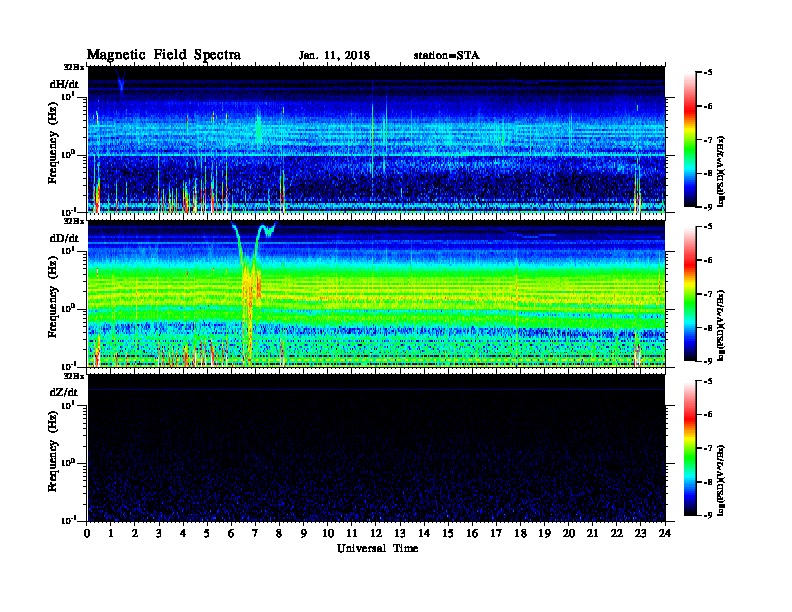Click the -5 label on dZ/dt color scale
792x612 pixels.
pos(708,381)
